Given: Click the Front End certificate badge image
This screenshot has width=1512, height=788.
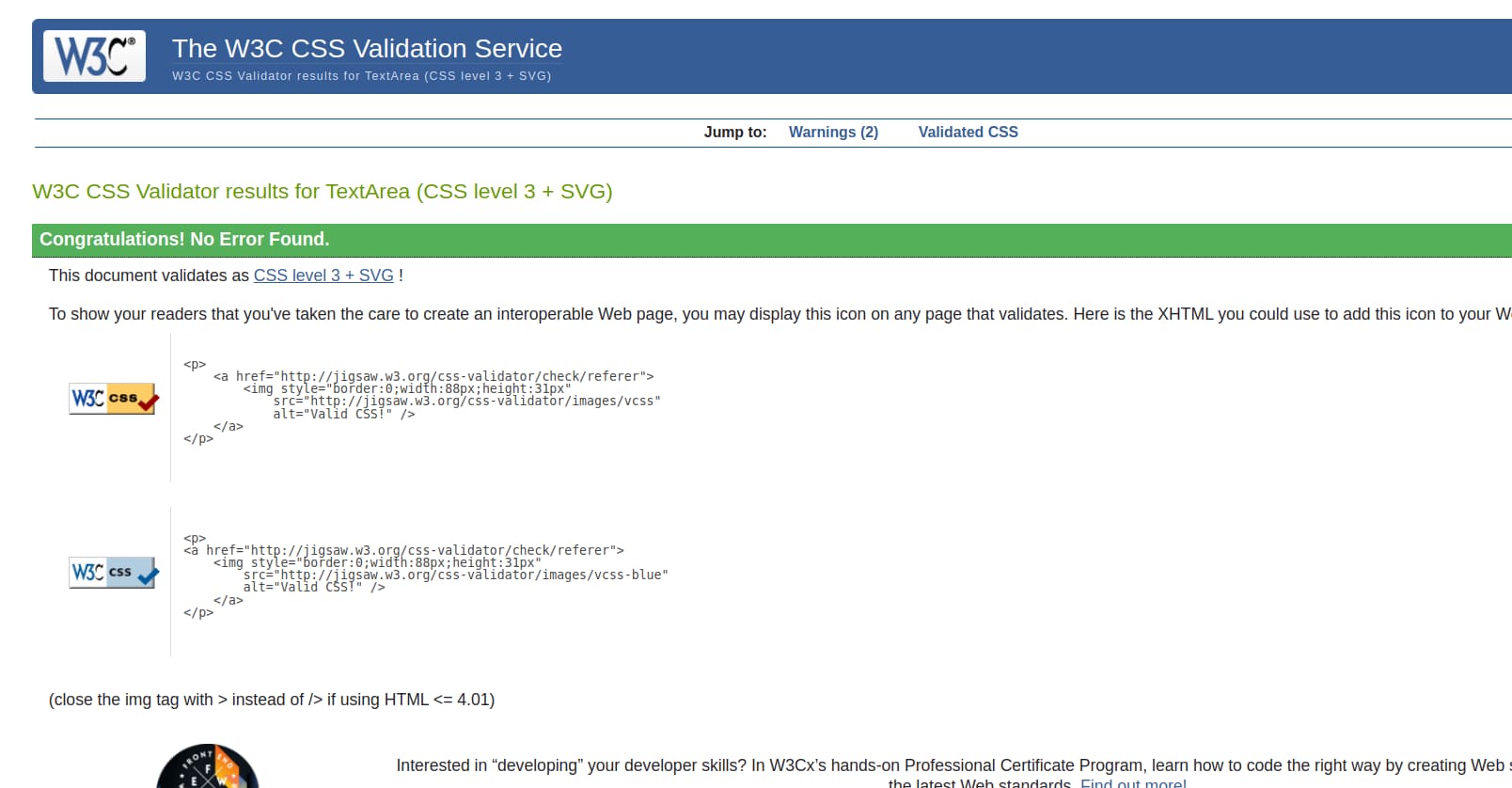Looking at the screenshot, I should (207, 766).
